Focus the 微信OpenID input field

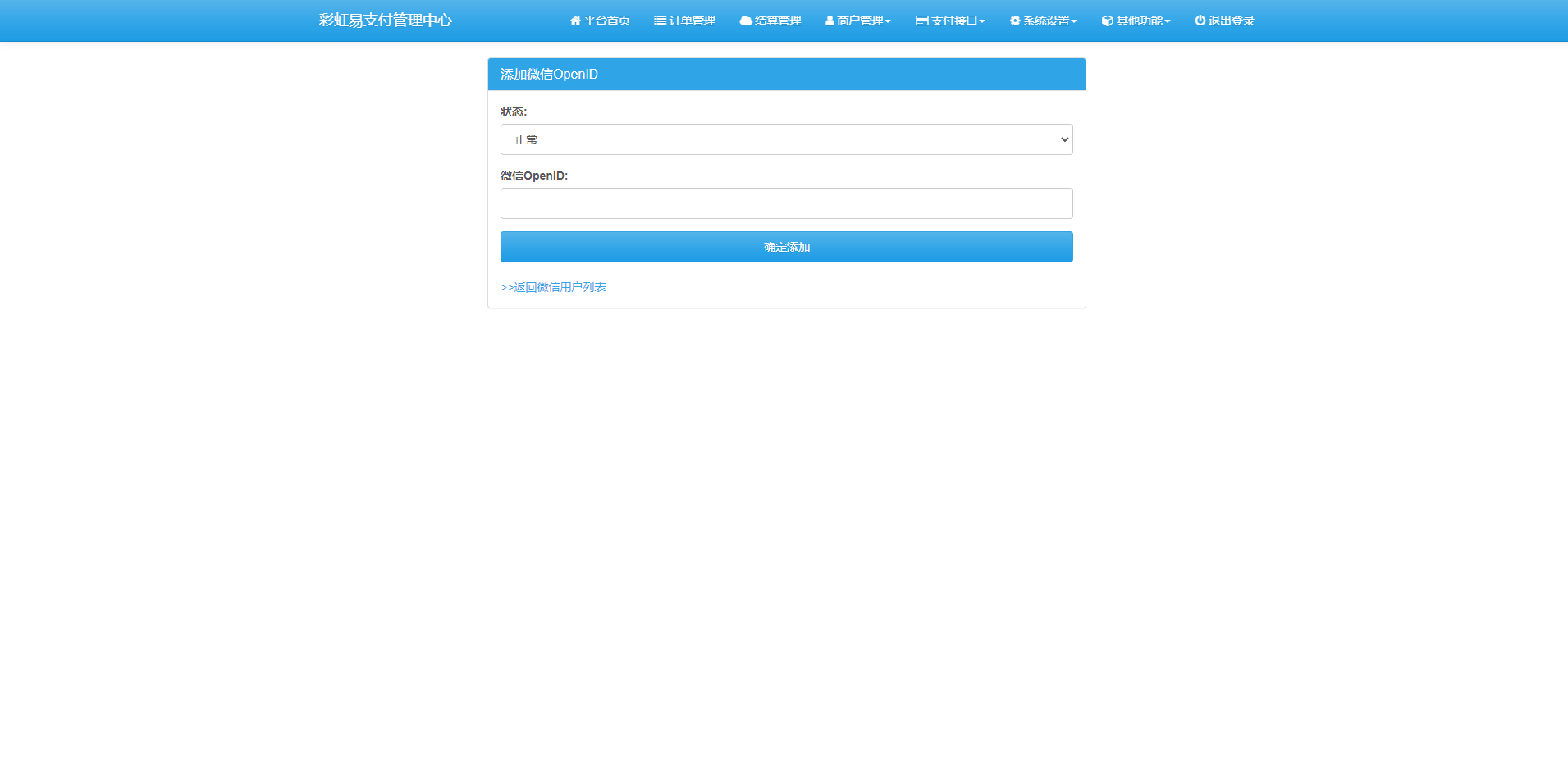pos(786,203)
